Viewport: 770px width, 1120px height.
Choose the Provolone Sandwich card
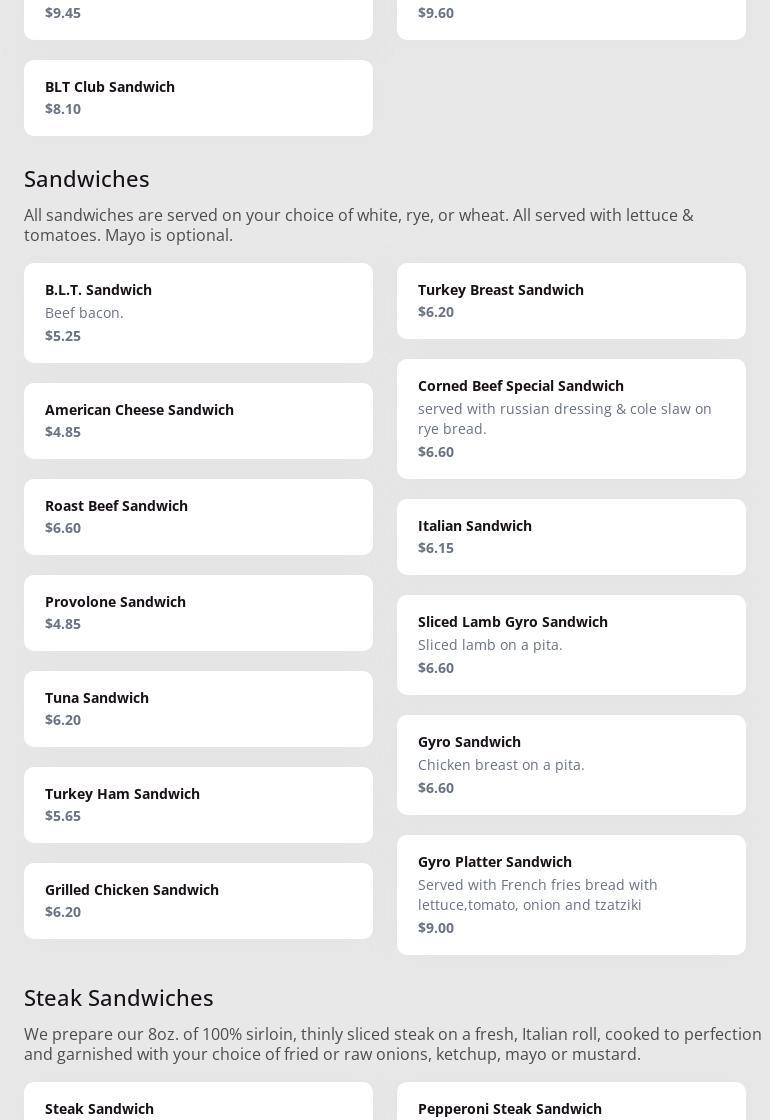(x=198, y=612)
